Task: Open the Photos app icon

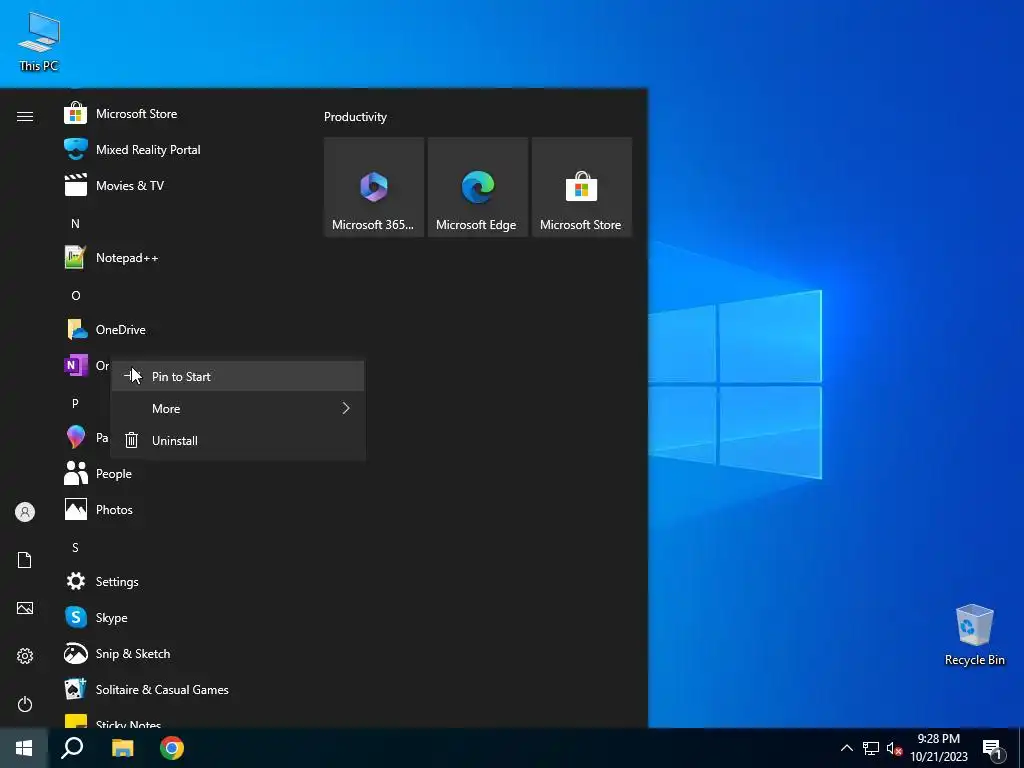Action: (76, 509)
